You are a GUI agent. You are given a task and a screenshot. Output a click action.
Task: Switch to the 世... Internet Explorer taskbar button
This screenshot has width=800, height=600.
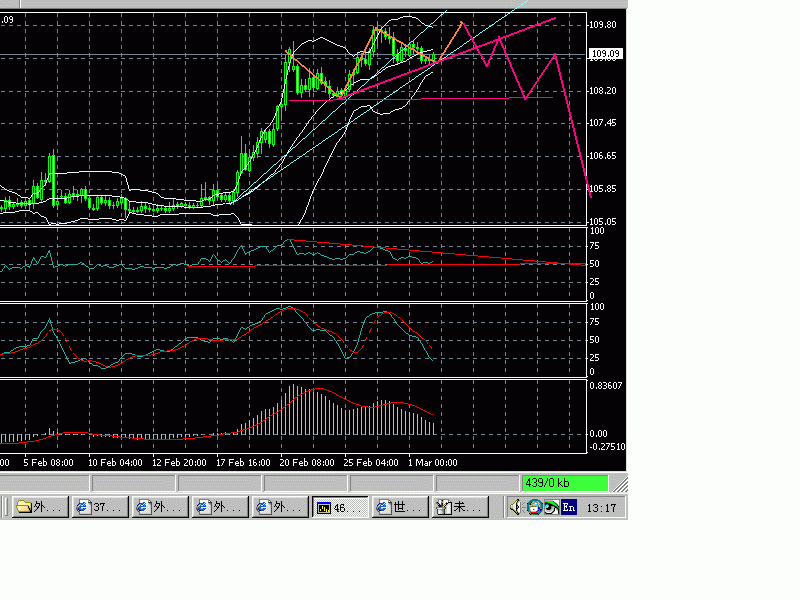click(400, 507)
